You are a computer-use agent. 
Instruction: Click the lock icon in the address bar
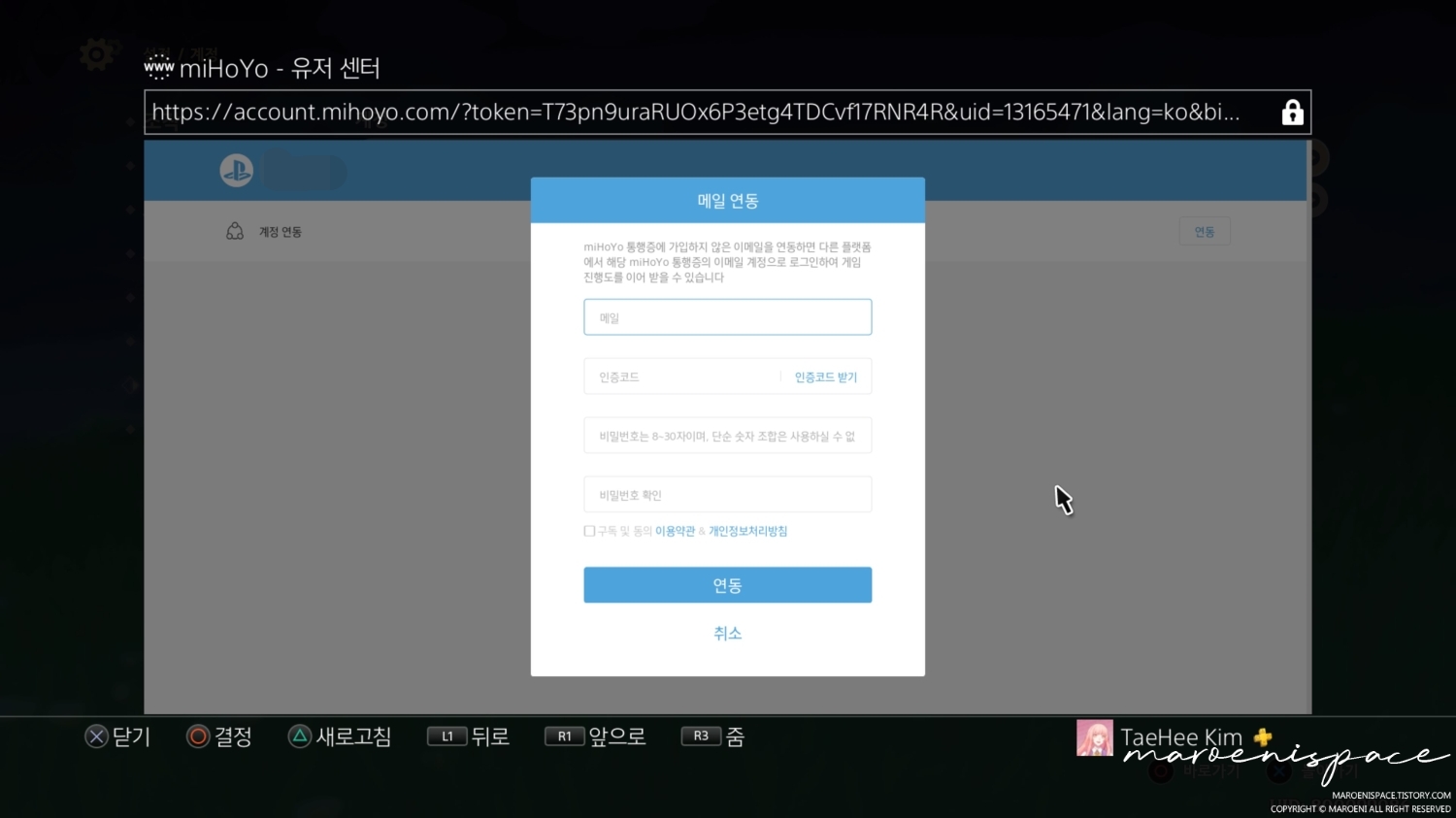(x=1292, y=112)
